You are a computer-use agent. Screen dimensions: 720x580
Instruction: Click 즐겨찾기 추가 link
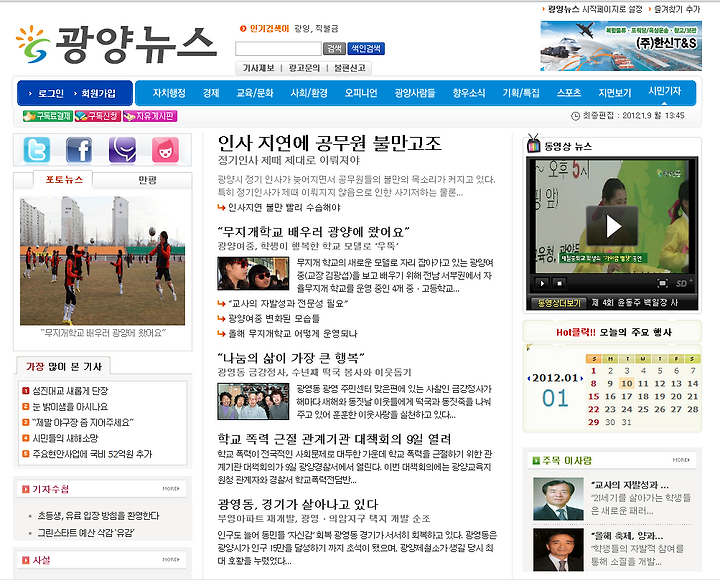point(677,9)
